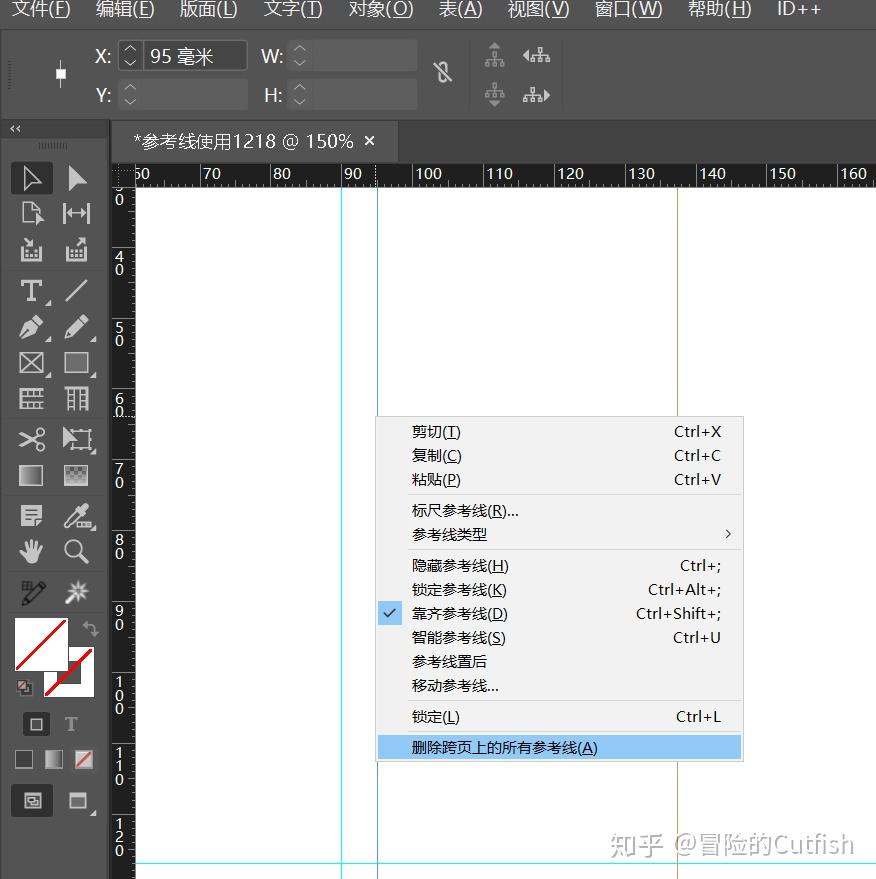Toggle 靠齐参考线 in the context menu
Screen dimensions: 876x879
459,613
